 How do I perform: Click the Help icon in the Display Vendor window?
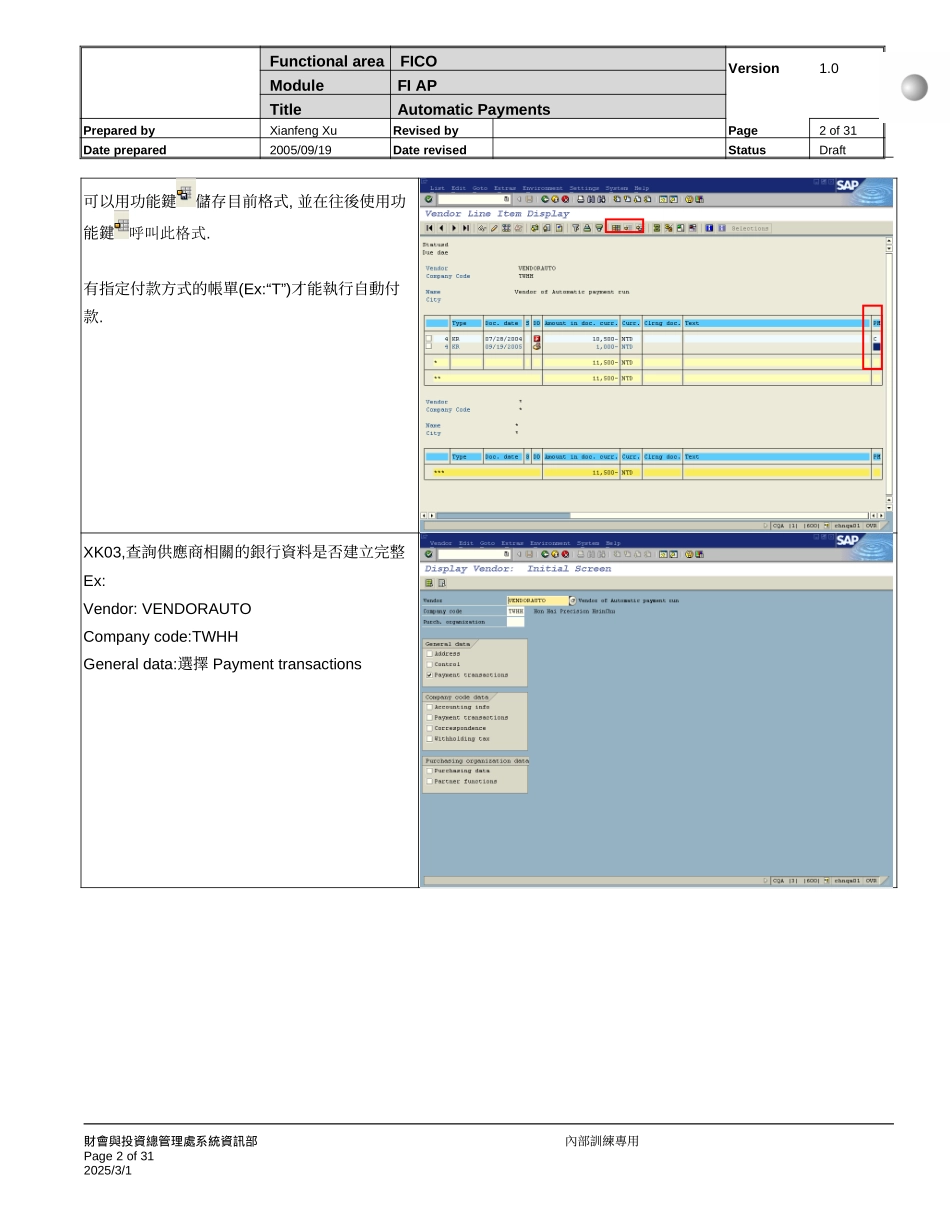coord(689,554)
